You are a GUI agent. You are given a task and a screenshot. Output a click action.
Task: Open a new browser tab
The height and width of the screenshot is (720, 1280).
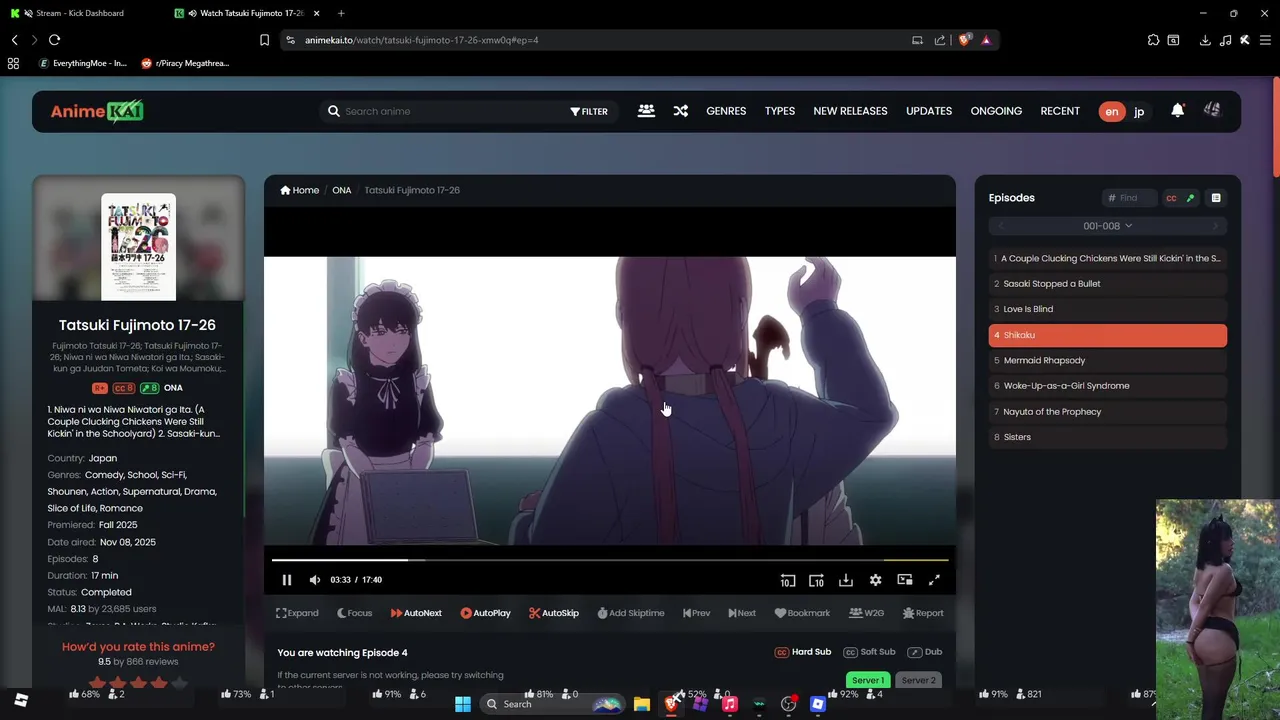(341, 13)
